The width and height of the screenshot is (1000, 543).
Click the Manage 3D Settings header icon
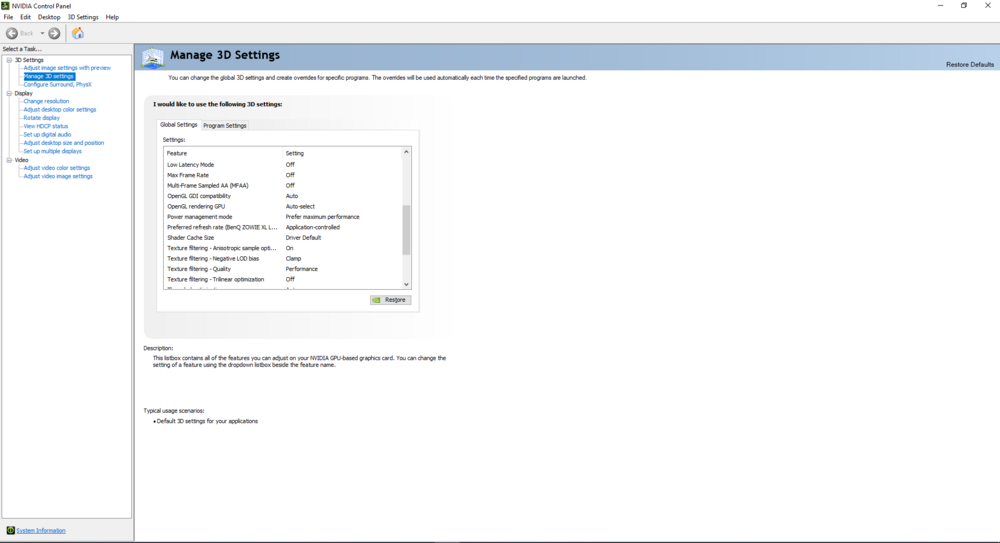click(152, 57)
